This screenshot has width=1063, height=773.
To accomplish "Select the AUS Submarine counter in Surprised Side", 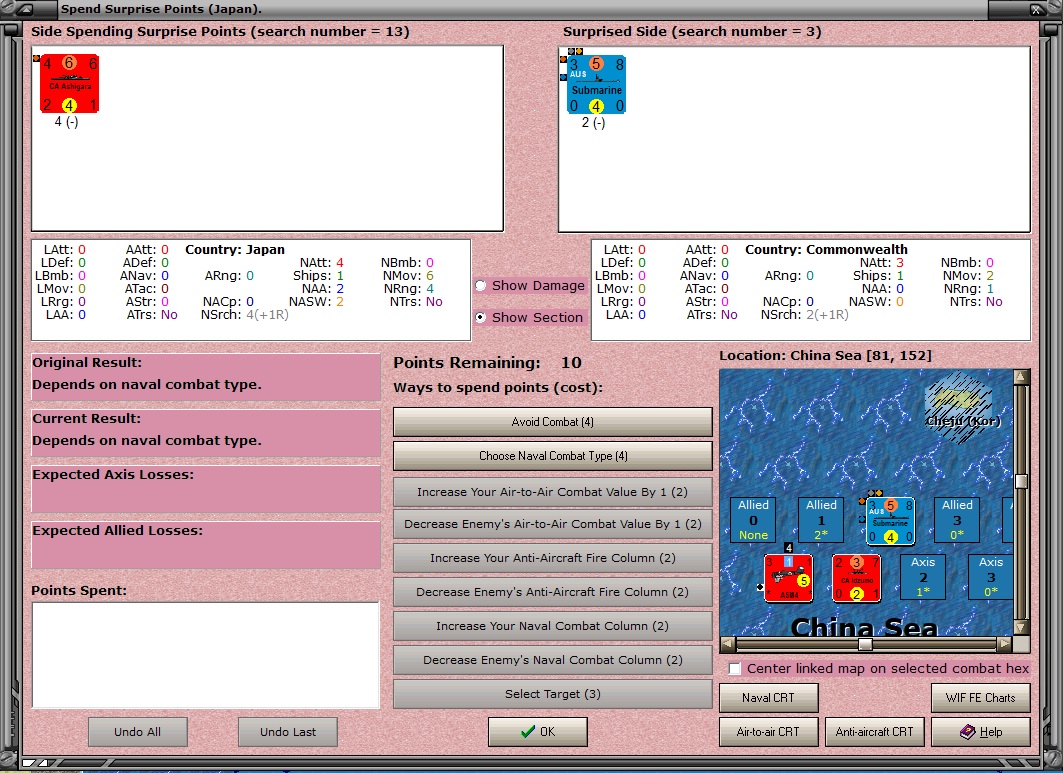I will tap(596, 85).
